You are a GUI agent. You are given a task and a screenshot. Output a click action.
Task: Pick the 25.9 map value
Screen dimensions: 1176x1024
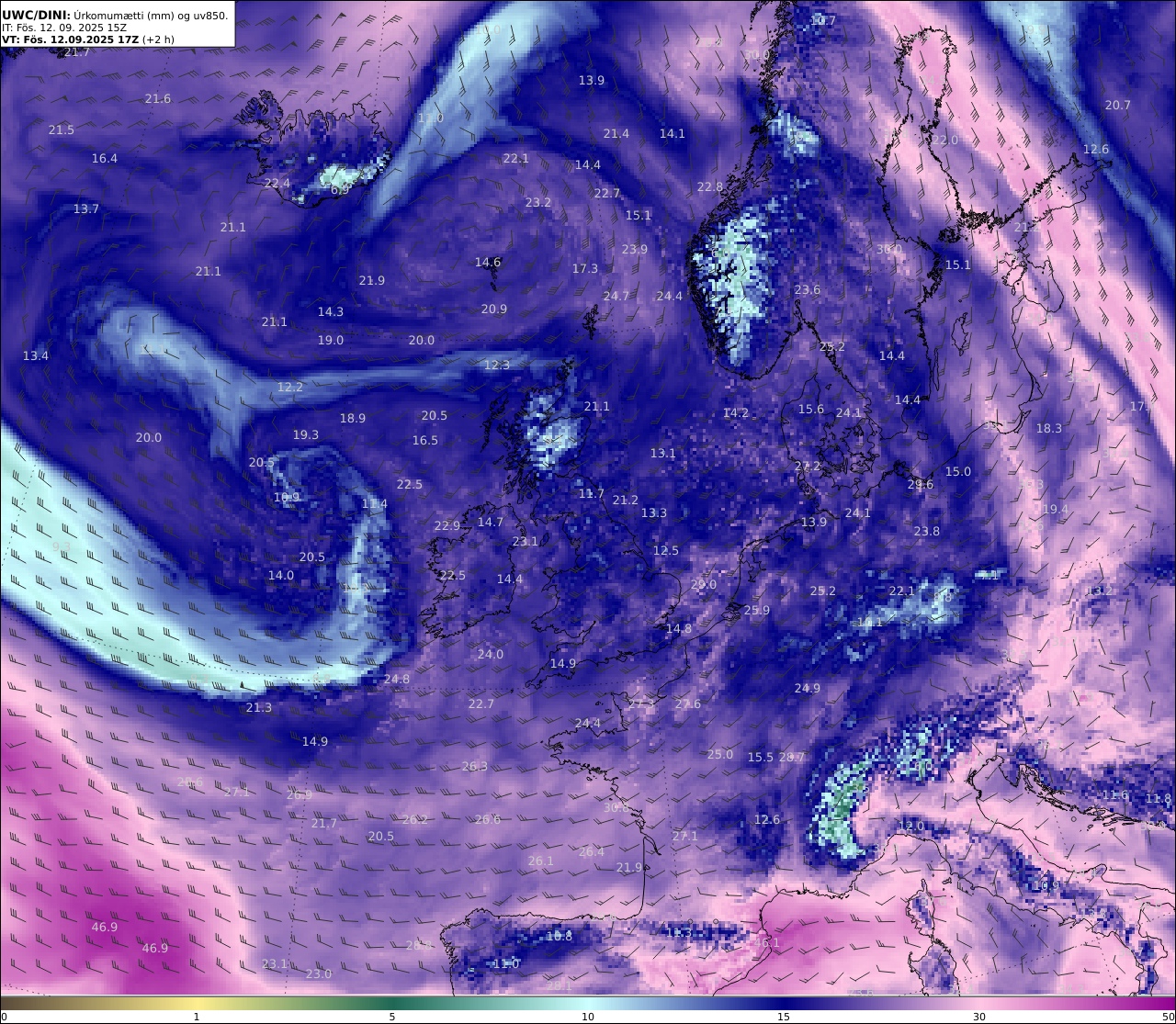[x=757, y=611]
